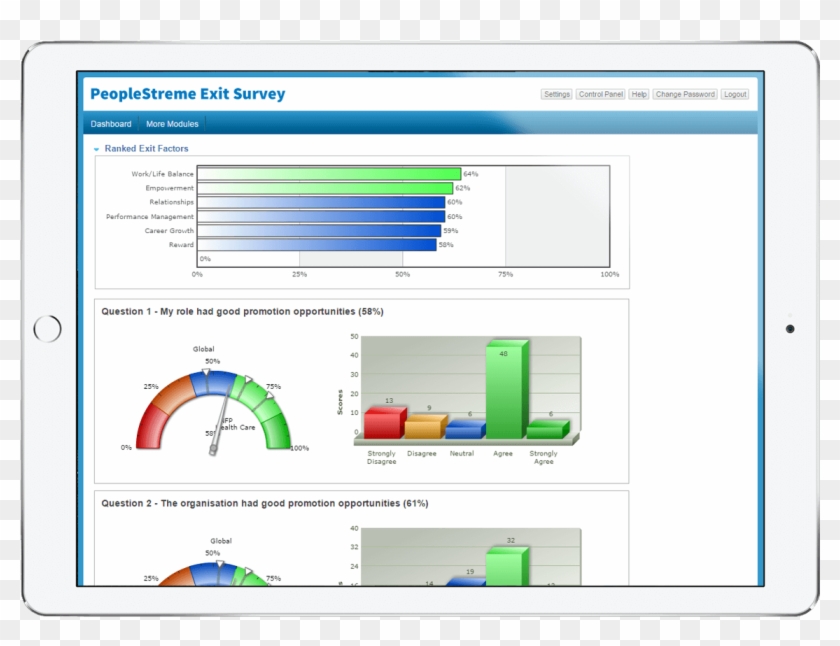Select the Career Growth 59% bar
The image size is (840, 646).
pos(318,231)
